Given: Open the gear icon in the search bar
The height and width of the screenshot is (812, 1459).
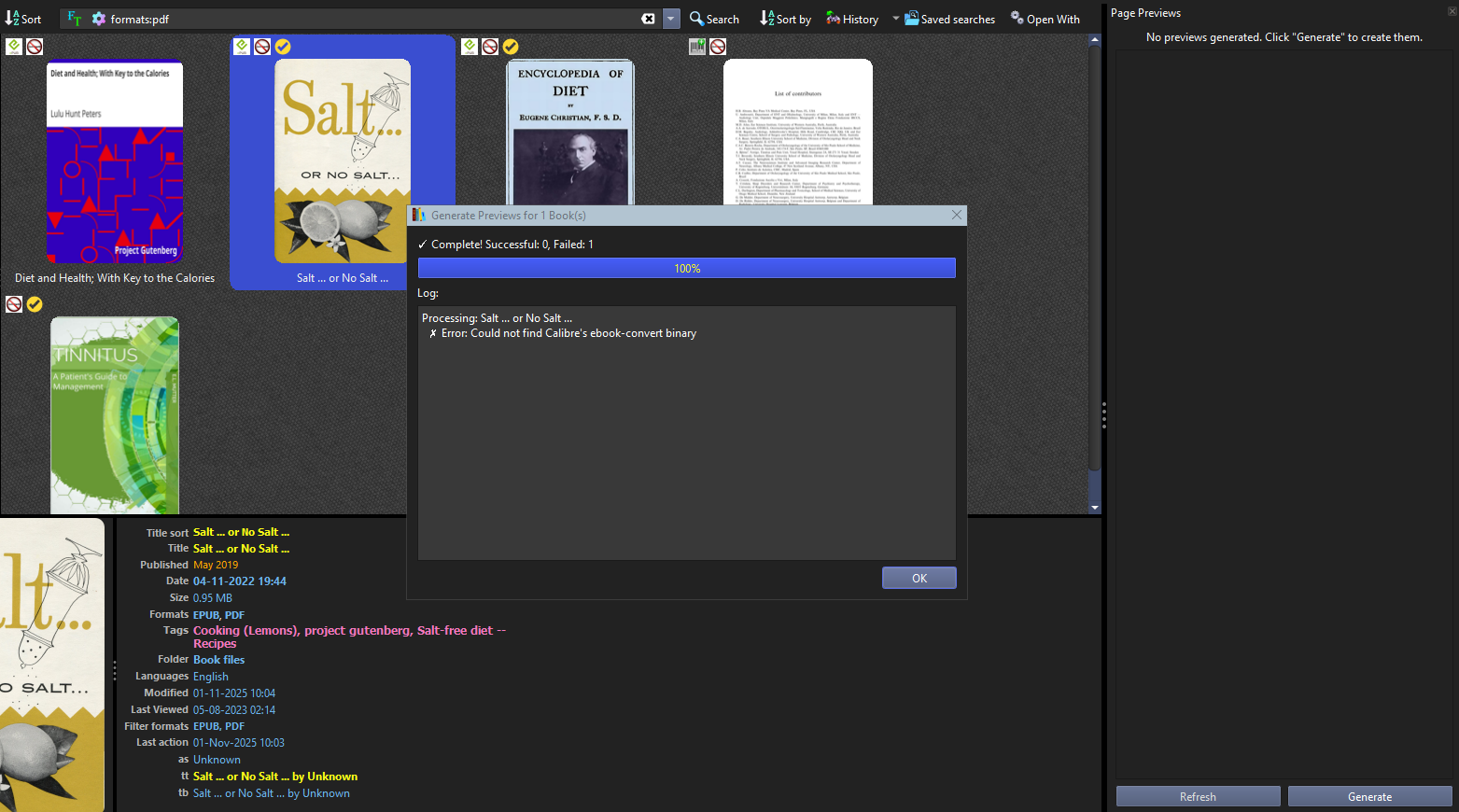Looking at the screenshot, I should coord(99,19).
